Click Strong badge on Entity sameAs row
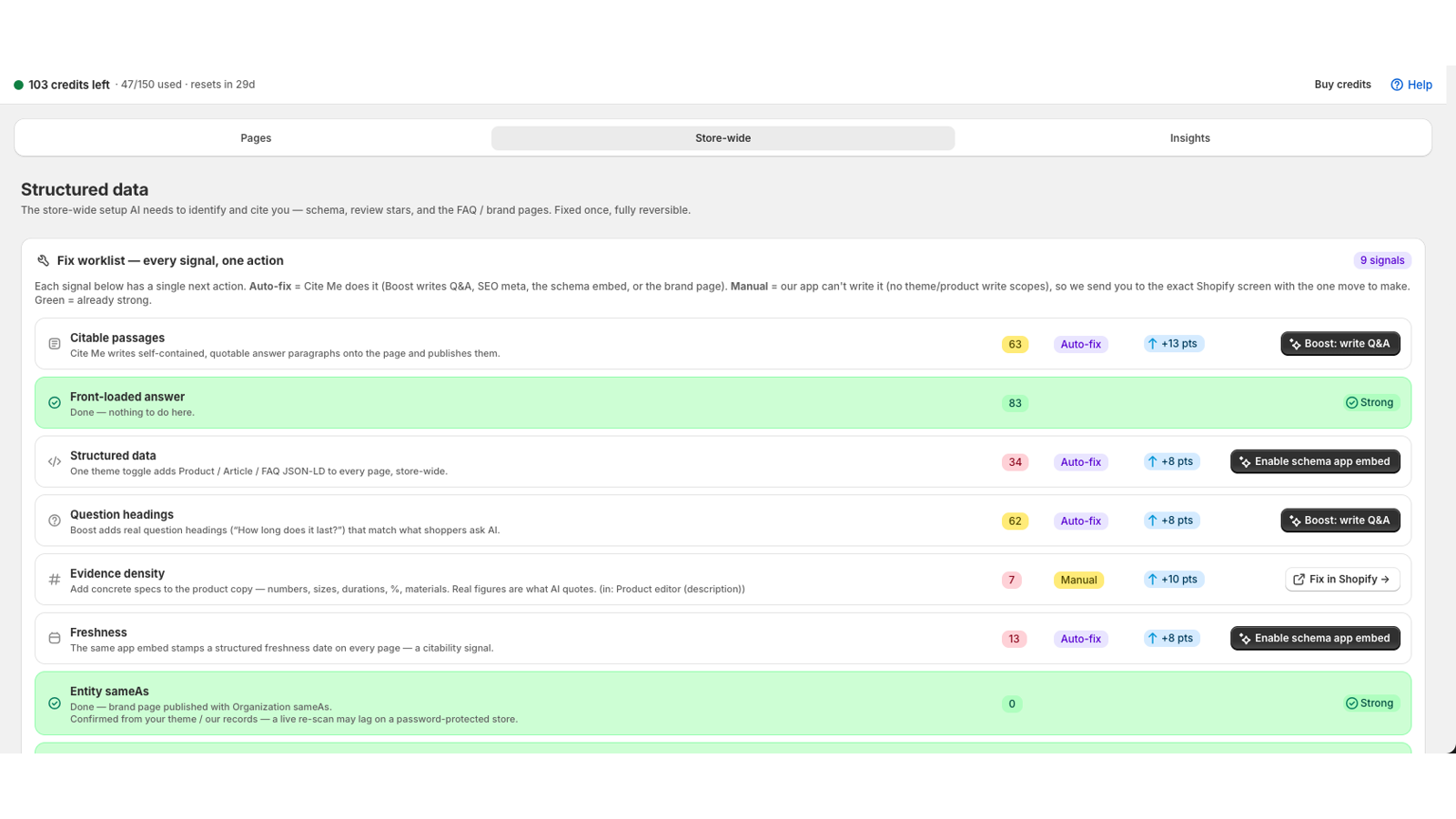Viewport: 1456px width, 819px height. (1370, 703)
